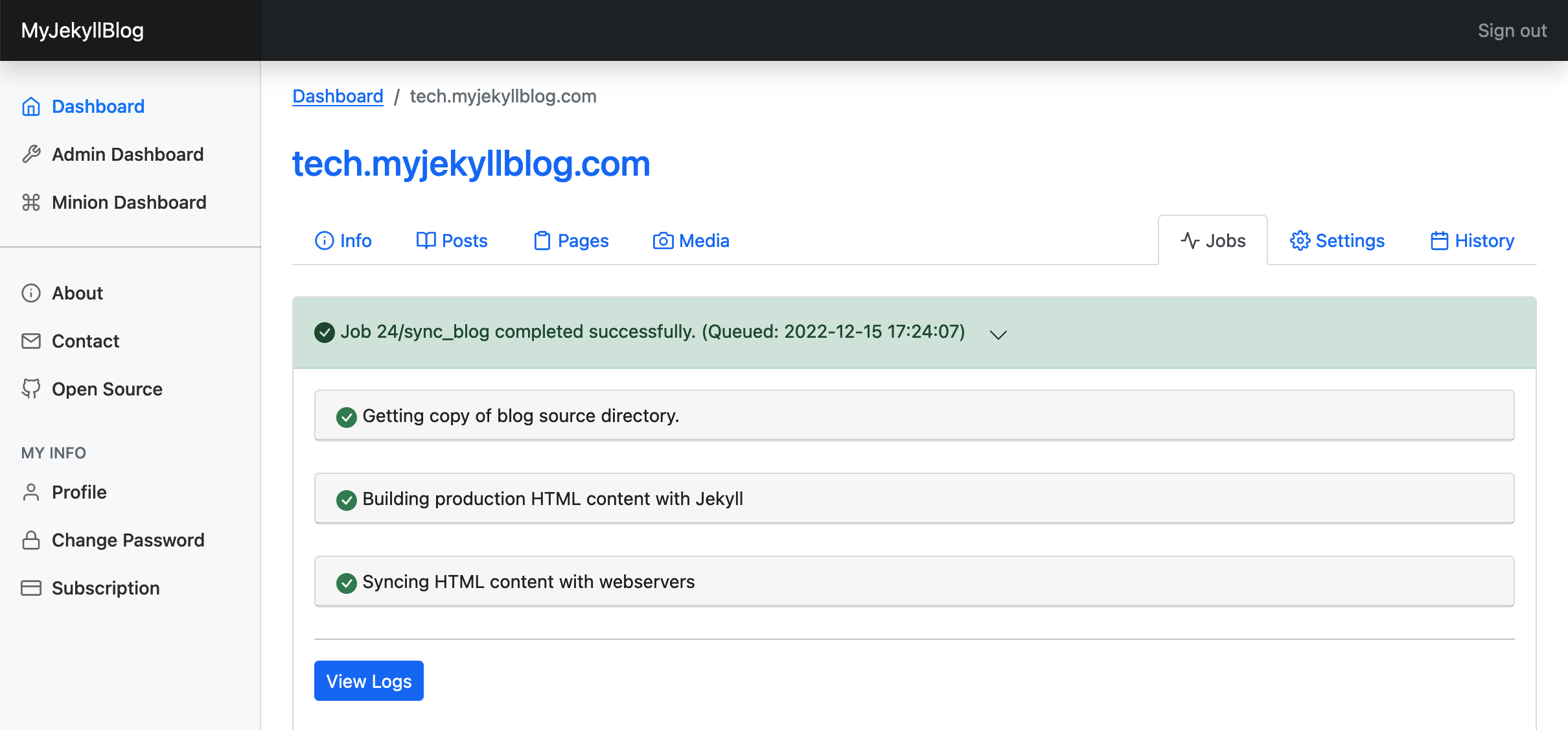Image resolution: width=1568 pixels, height=730 pixels.
Task: Collapse the Job 24/sync_blog details chevron
Action: point(998,335)
